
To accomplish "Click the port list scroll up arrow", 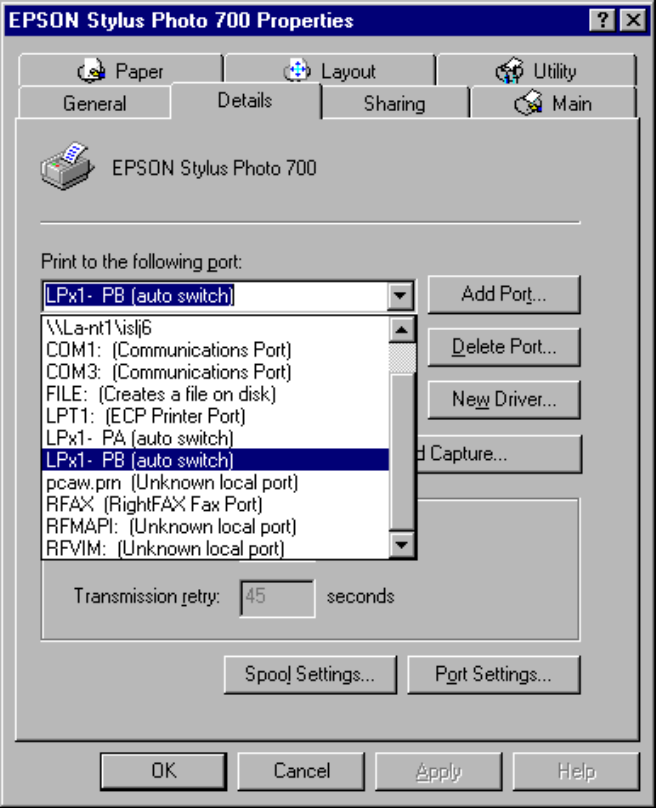I will point(402,330).
